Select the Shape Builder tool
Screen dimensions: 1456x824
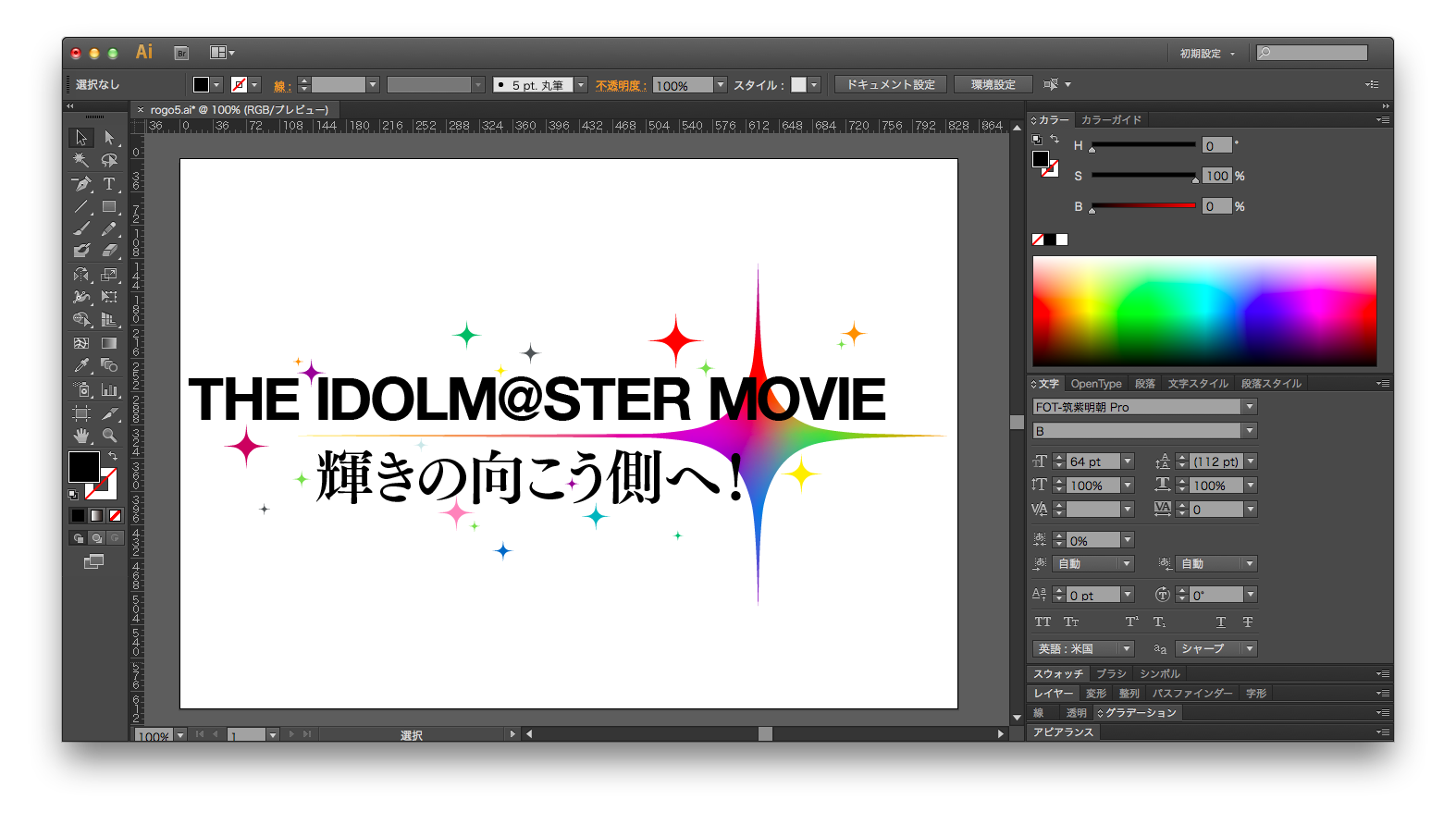(x=81, y=319)
